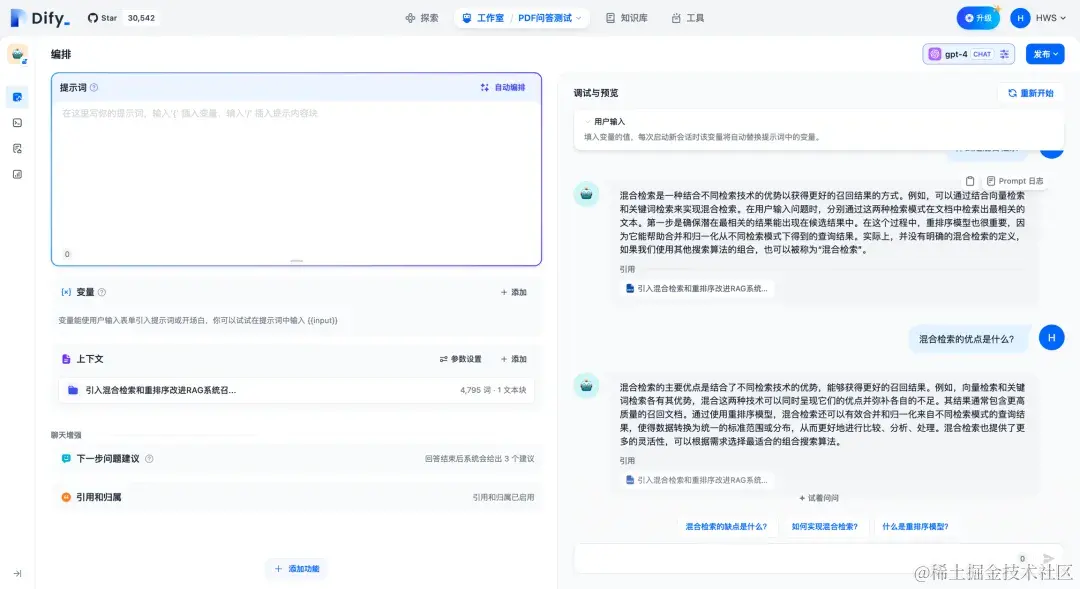This screenshot has width=1080, height=589.
Task: Click the Dify logo
Action: [x=40, y=18]
